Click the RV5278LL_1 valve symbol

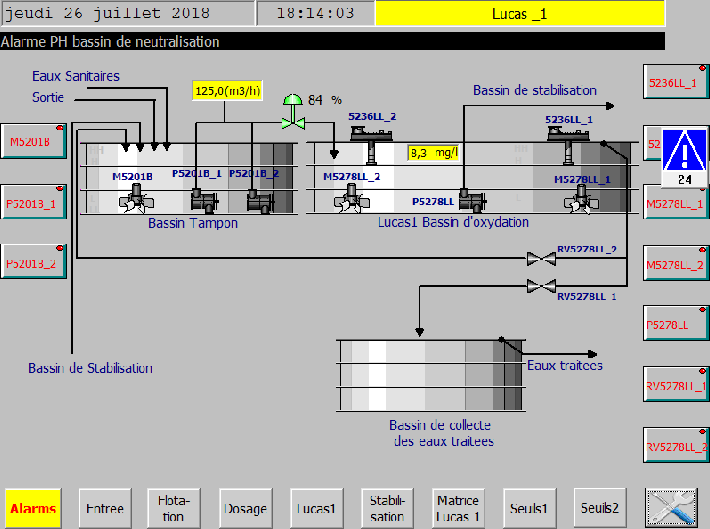(x=542, y=286)
